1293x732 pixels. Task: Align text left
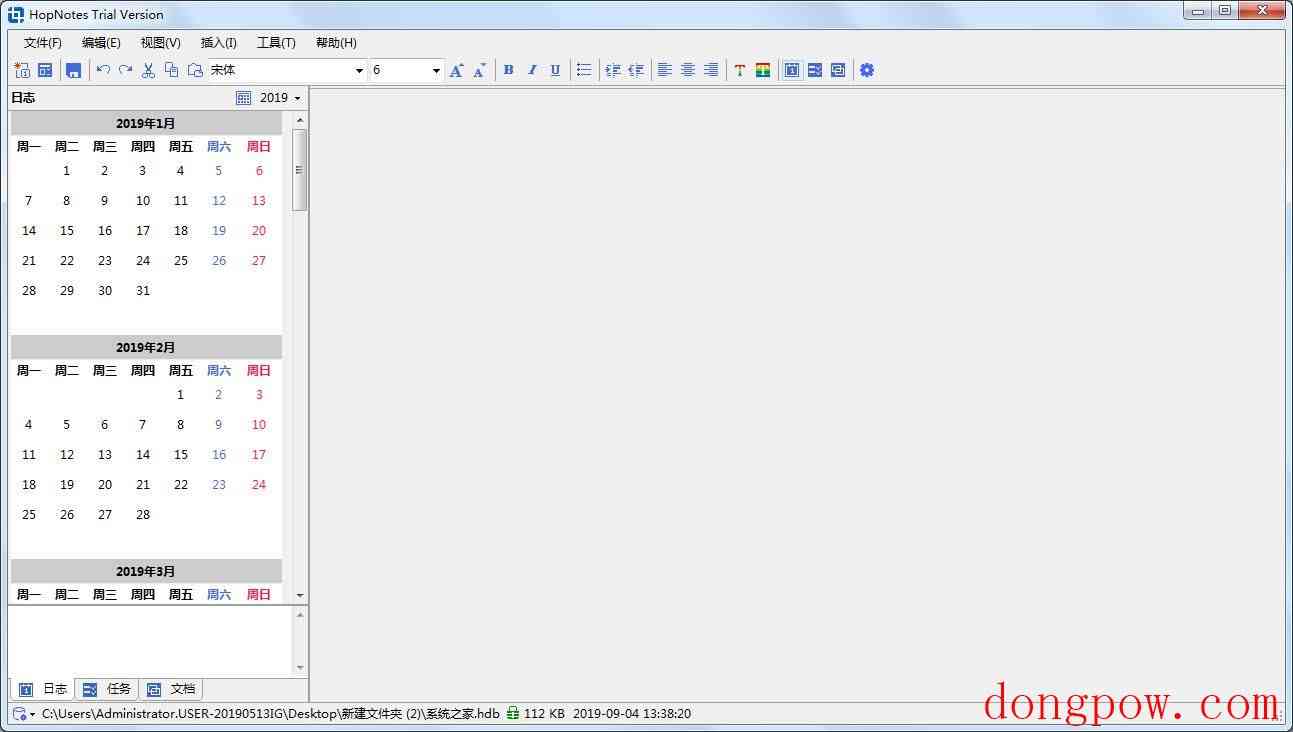click(x=664, y=70)
